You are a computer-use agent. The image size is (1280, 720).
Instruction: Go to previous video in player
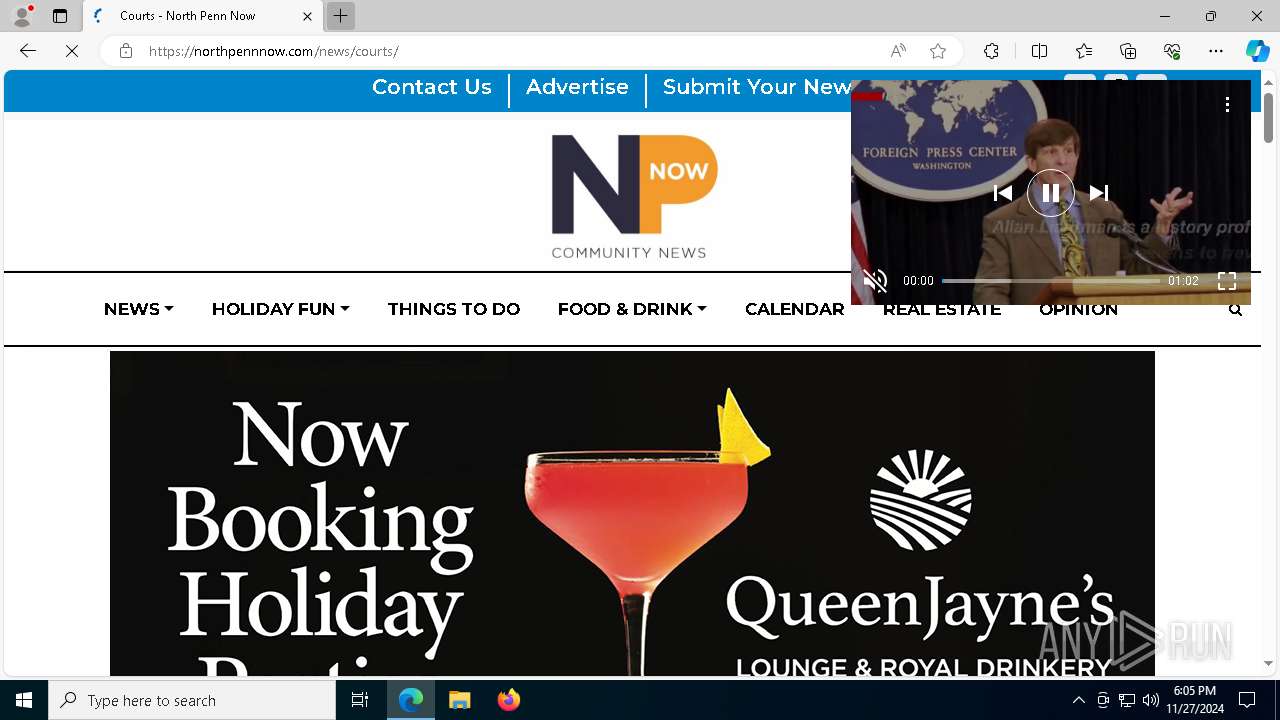(1002, 193)
